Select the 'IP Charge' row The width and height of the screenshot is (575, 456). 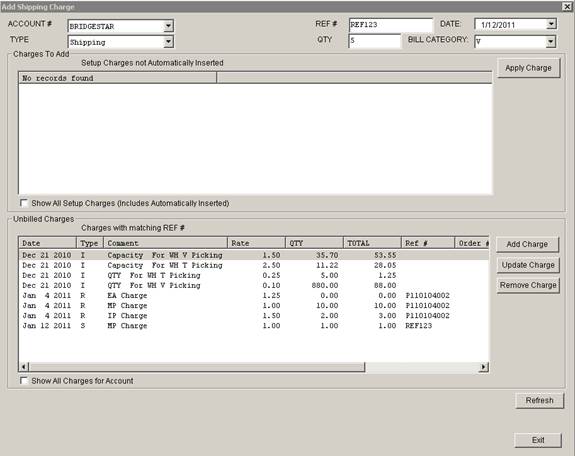pyautogui.click(x=254, y=315)
